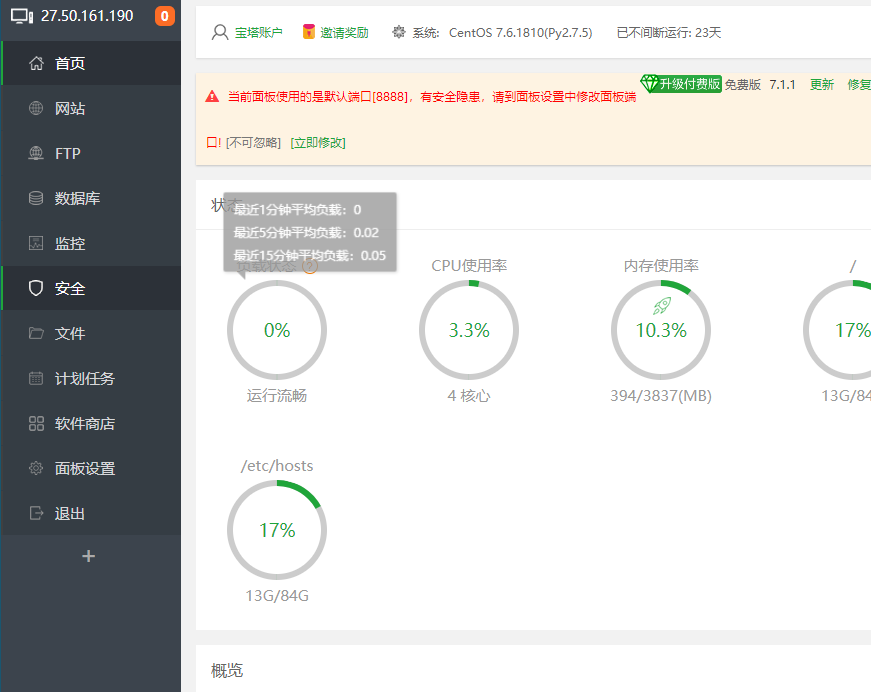This screenshot has width=871, height=692.
Task: Click the orange notification count badge
Action: tap(164, 16)
